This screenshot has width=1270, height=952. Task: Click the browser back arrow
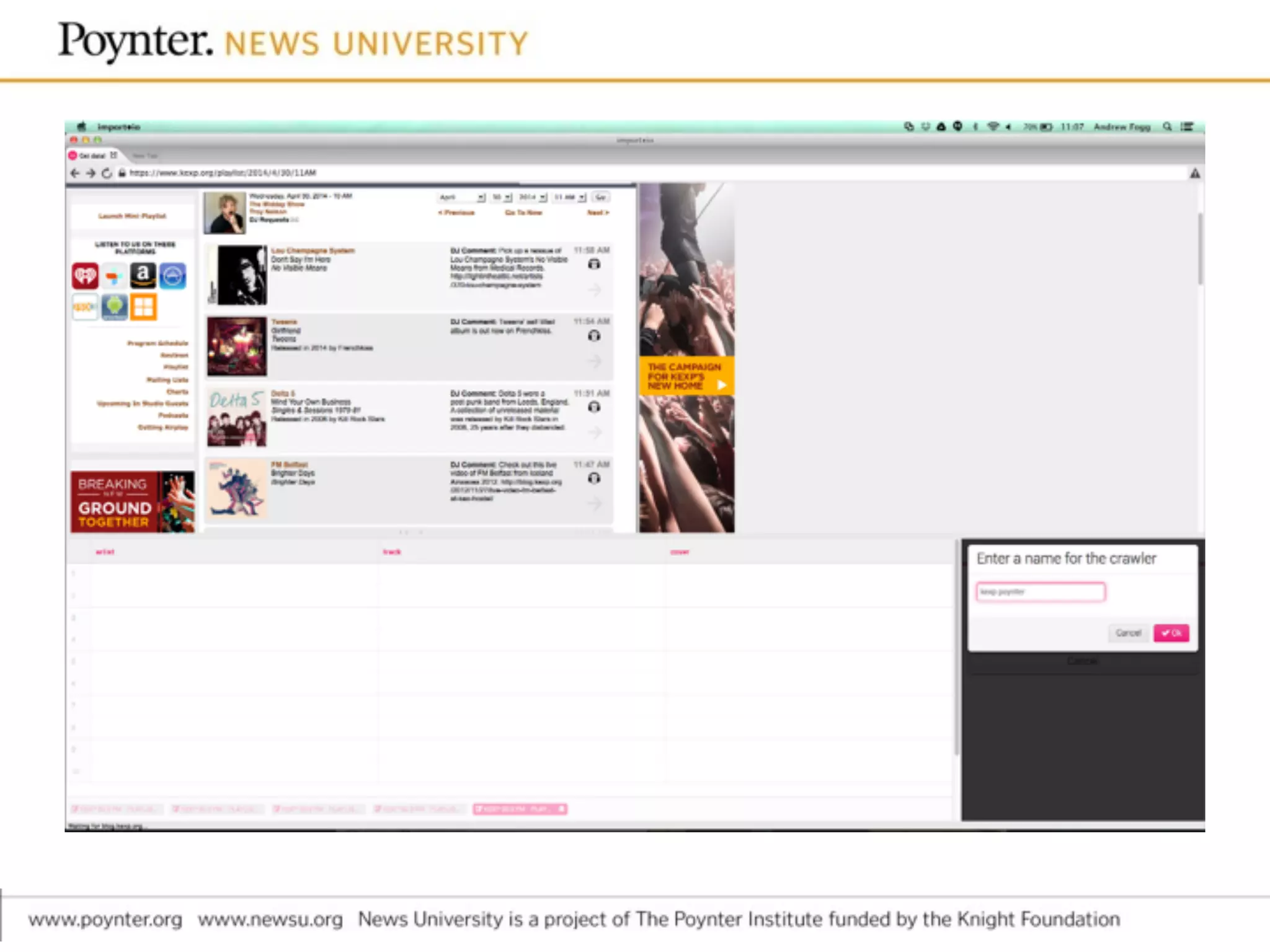[75, 173]
